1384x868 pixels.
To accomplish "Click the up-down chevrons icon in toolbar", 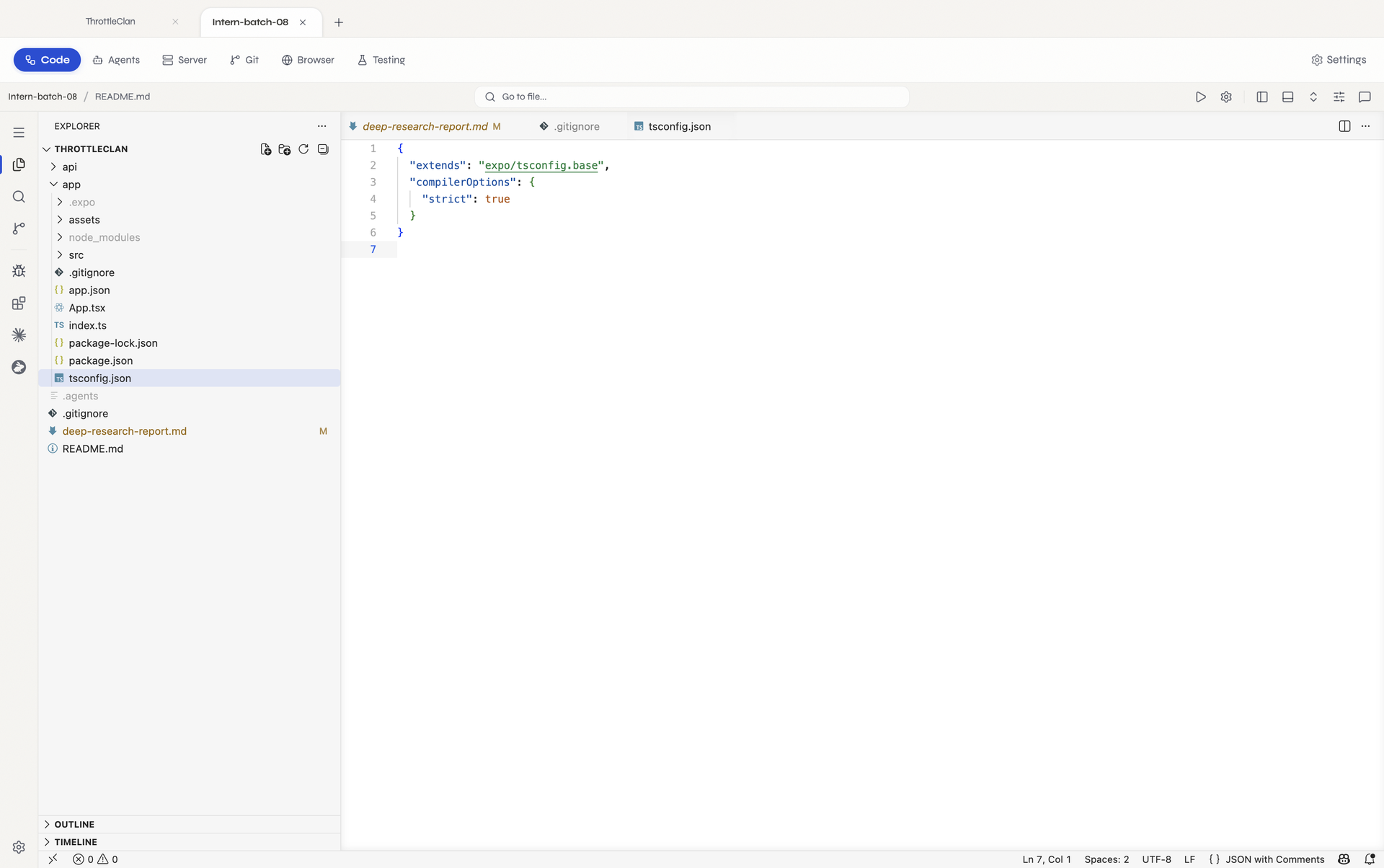I will click(x=1313, y=97).
